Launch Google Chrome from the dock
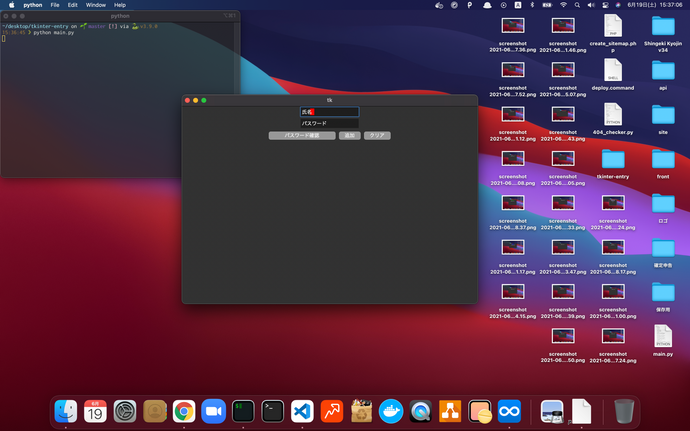Viewport: 690px width, 431px height. pyautogui.click(x=184, y=411)
